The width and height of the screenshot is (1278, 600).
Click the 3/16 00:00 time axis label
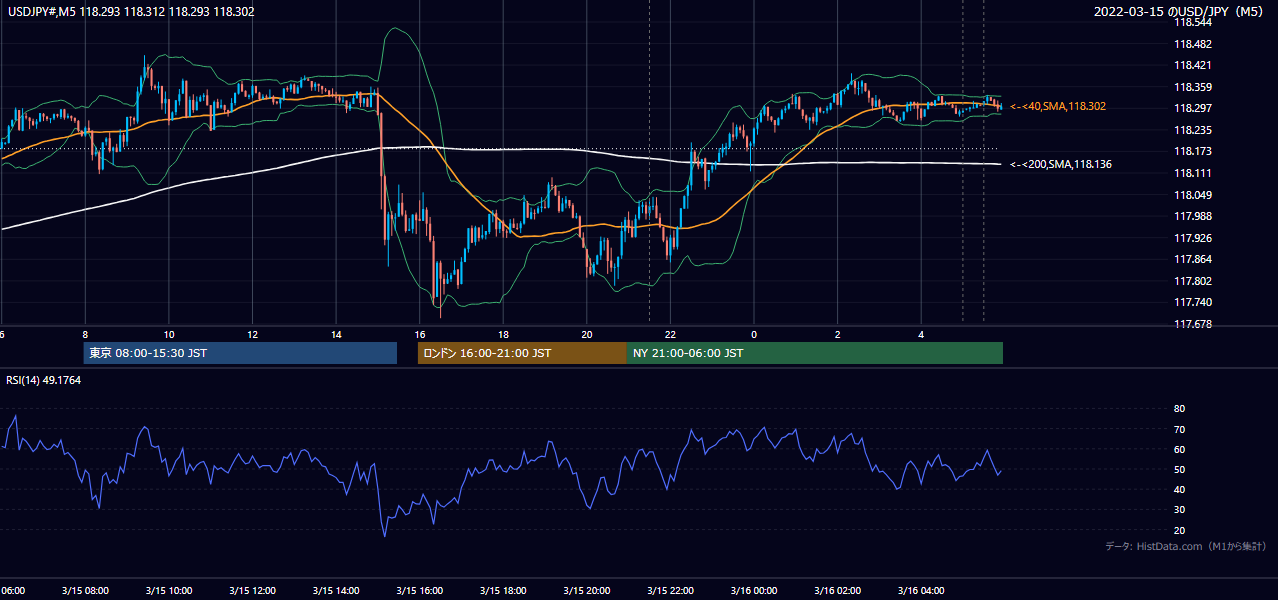click(x=753, y=591)
